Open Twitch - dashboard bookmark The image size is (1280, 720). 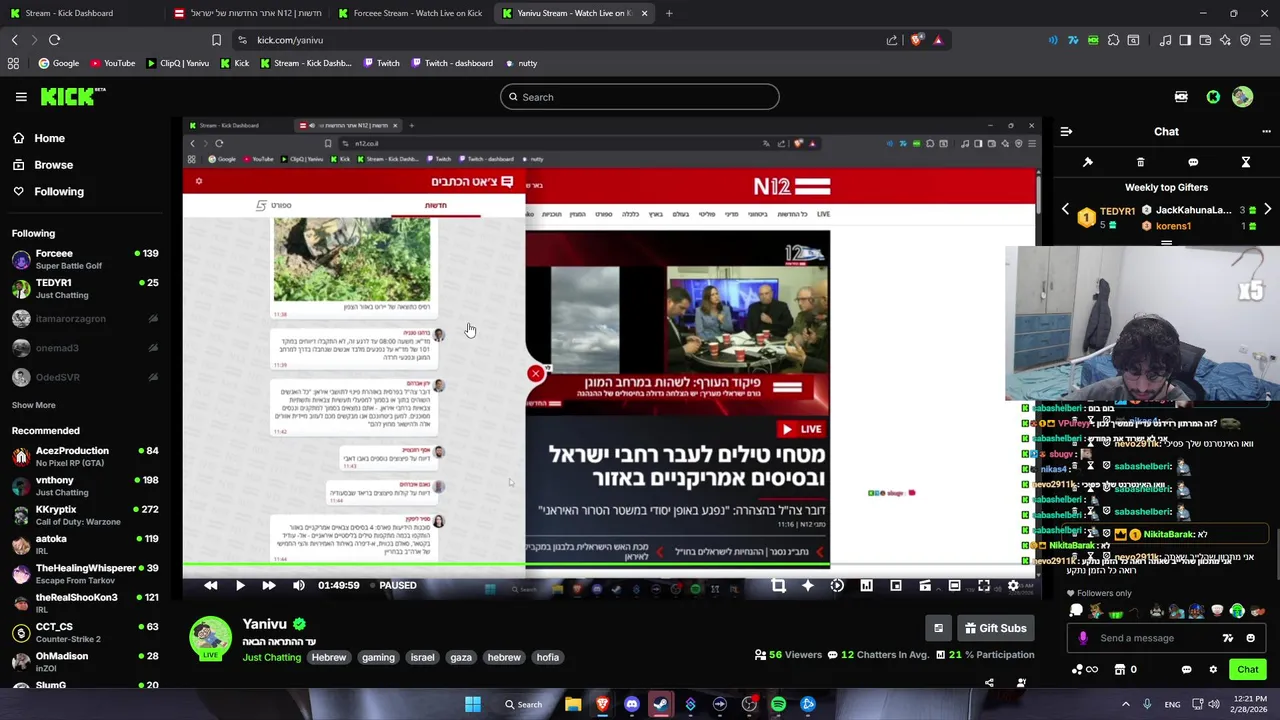[451, 63]
